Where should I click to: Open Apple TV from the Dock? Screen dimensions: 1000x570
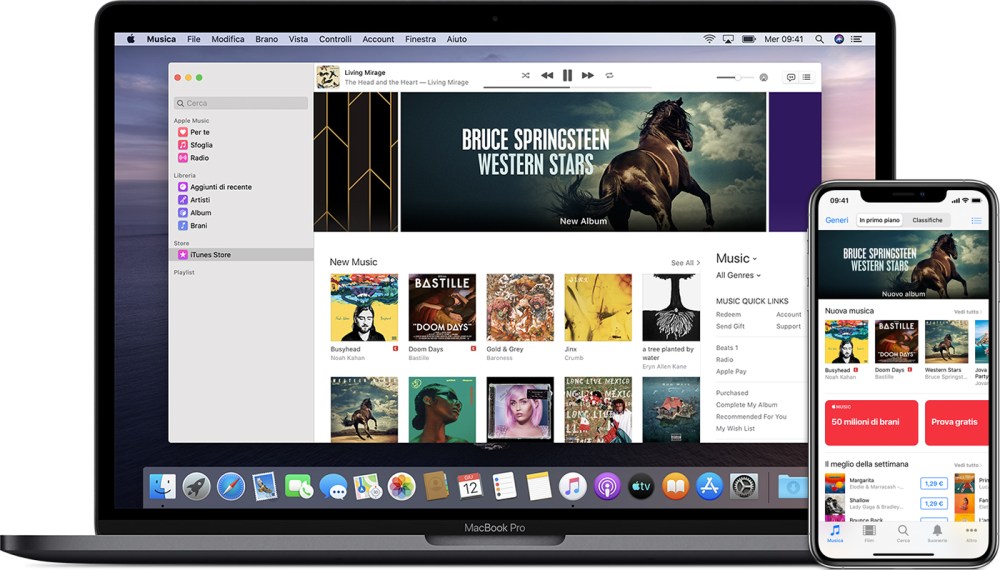point(641,486)
